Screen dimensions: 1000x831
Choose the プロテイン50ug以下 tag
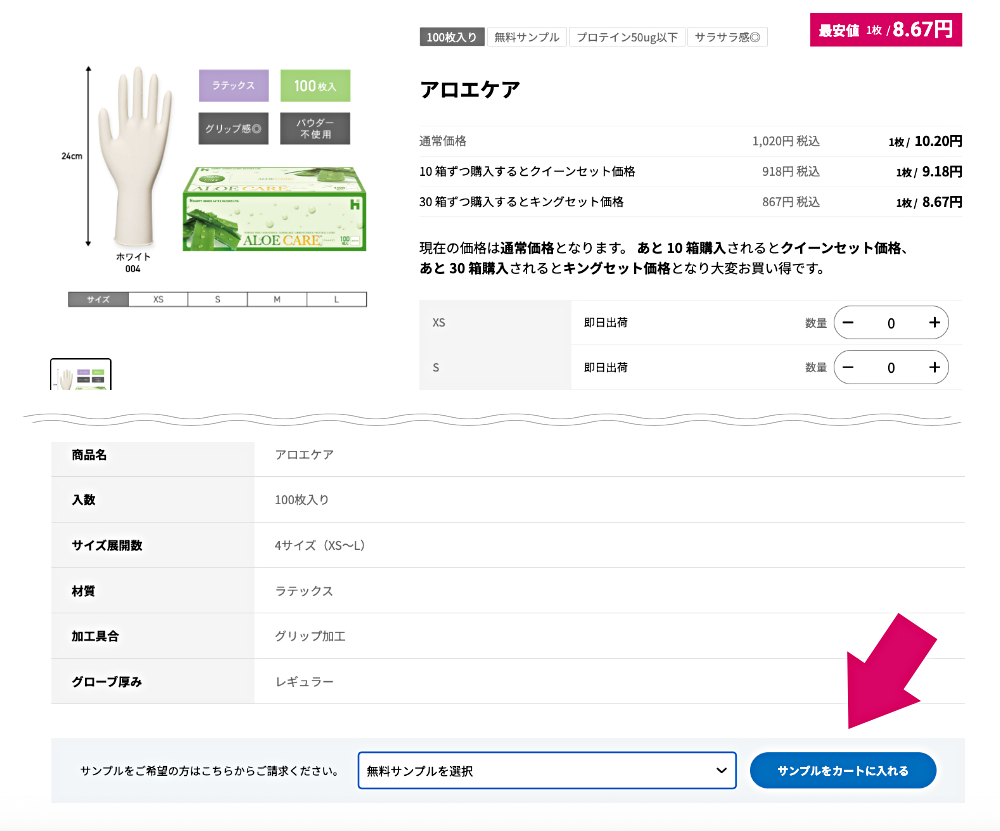point(627,37)
